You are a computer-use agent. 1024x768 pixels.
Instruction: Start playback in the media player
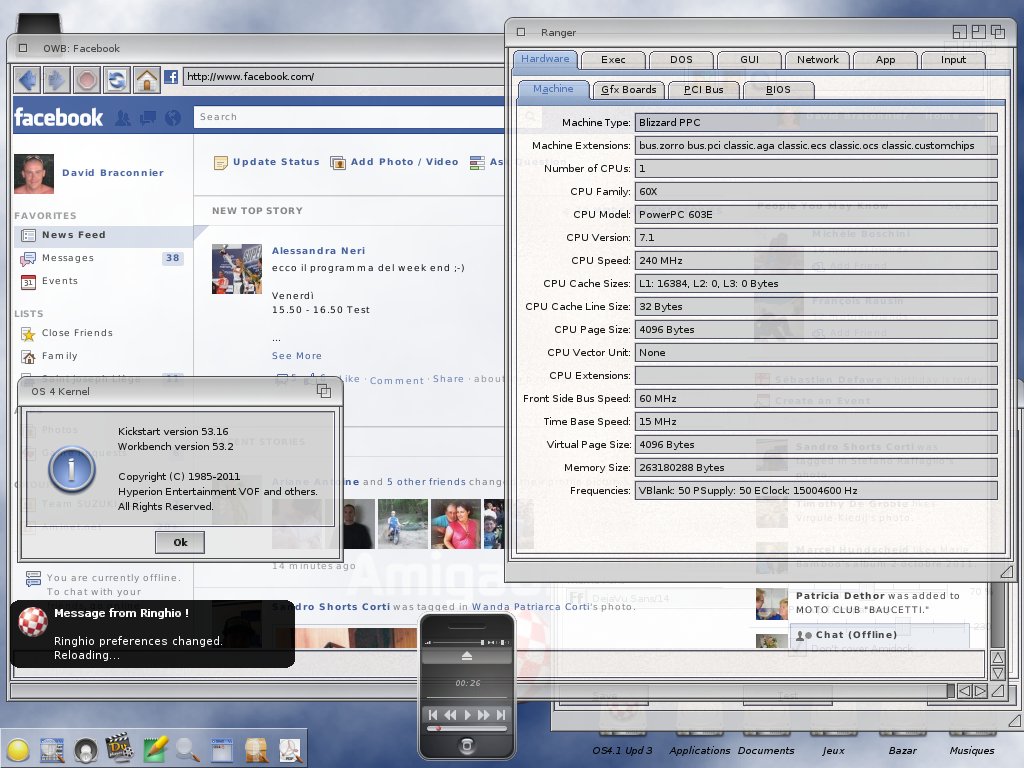tap(468, 715)
